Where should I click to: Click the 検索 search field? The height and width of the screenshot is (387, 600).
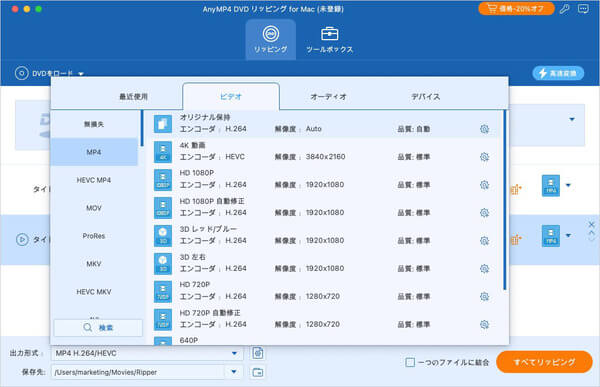click(x=98, y=328)
